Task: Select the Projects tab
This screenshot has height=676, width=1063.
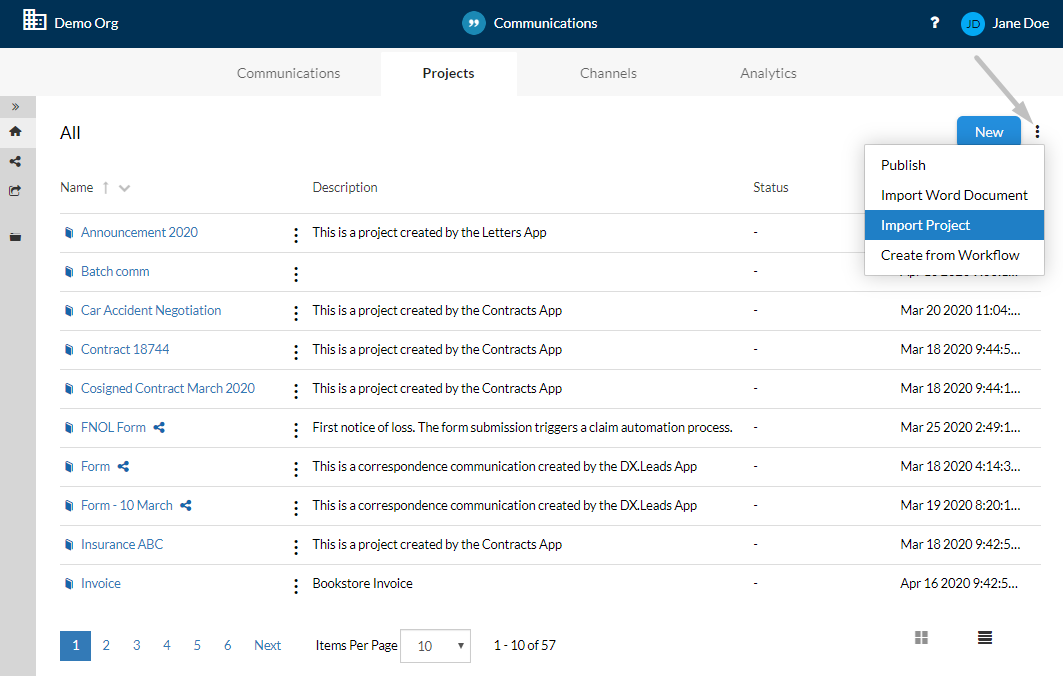Action: coord(448,73)
